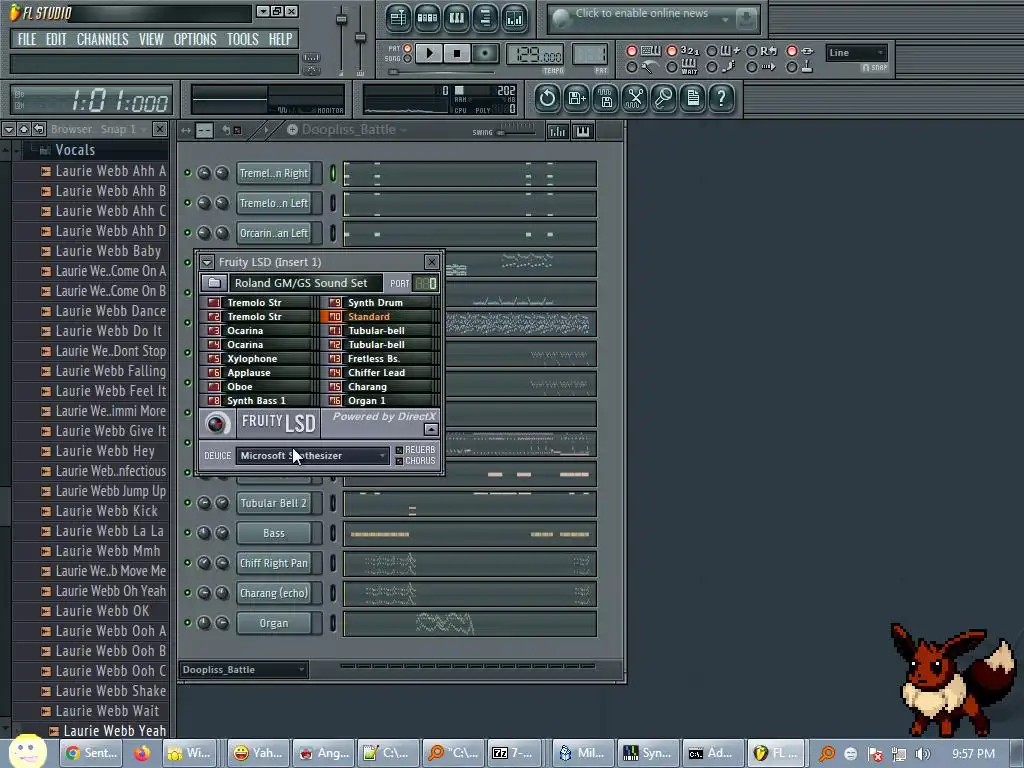Viewport: 1024px width, 768px height.
Task: Click the globe icon in news panel
Action: point(562,19)
